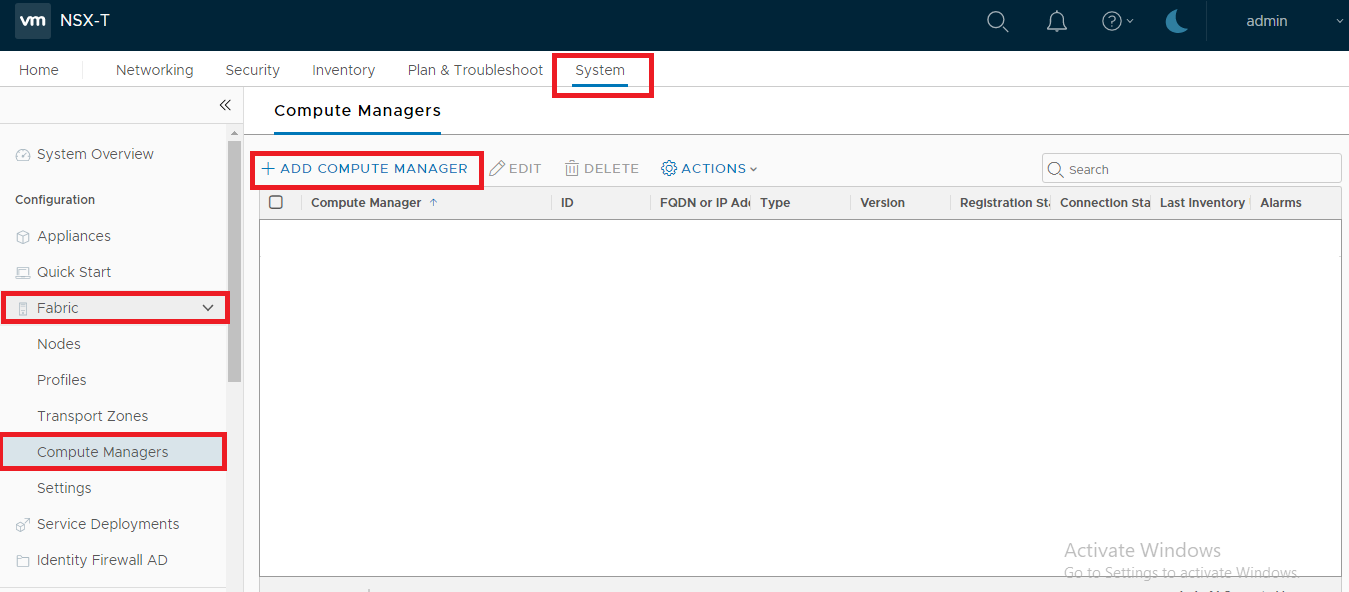Screen dimensions: 1349x592
Task: Open the help question mark menu
Action: [1117, 21]
